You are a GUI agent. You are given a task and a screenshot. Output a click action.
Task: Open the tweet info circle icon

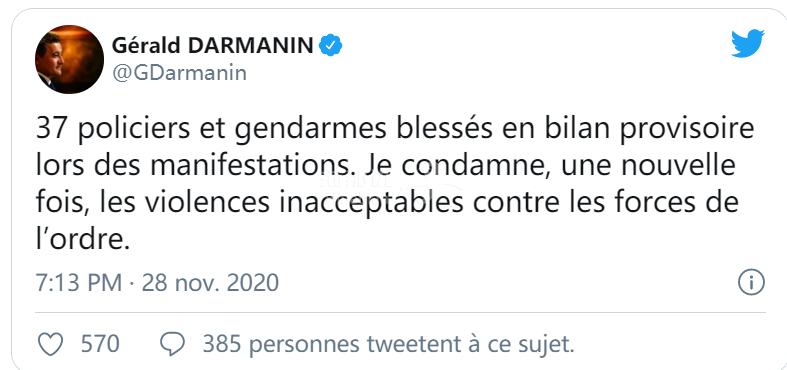(x=751, y=283)
